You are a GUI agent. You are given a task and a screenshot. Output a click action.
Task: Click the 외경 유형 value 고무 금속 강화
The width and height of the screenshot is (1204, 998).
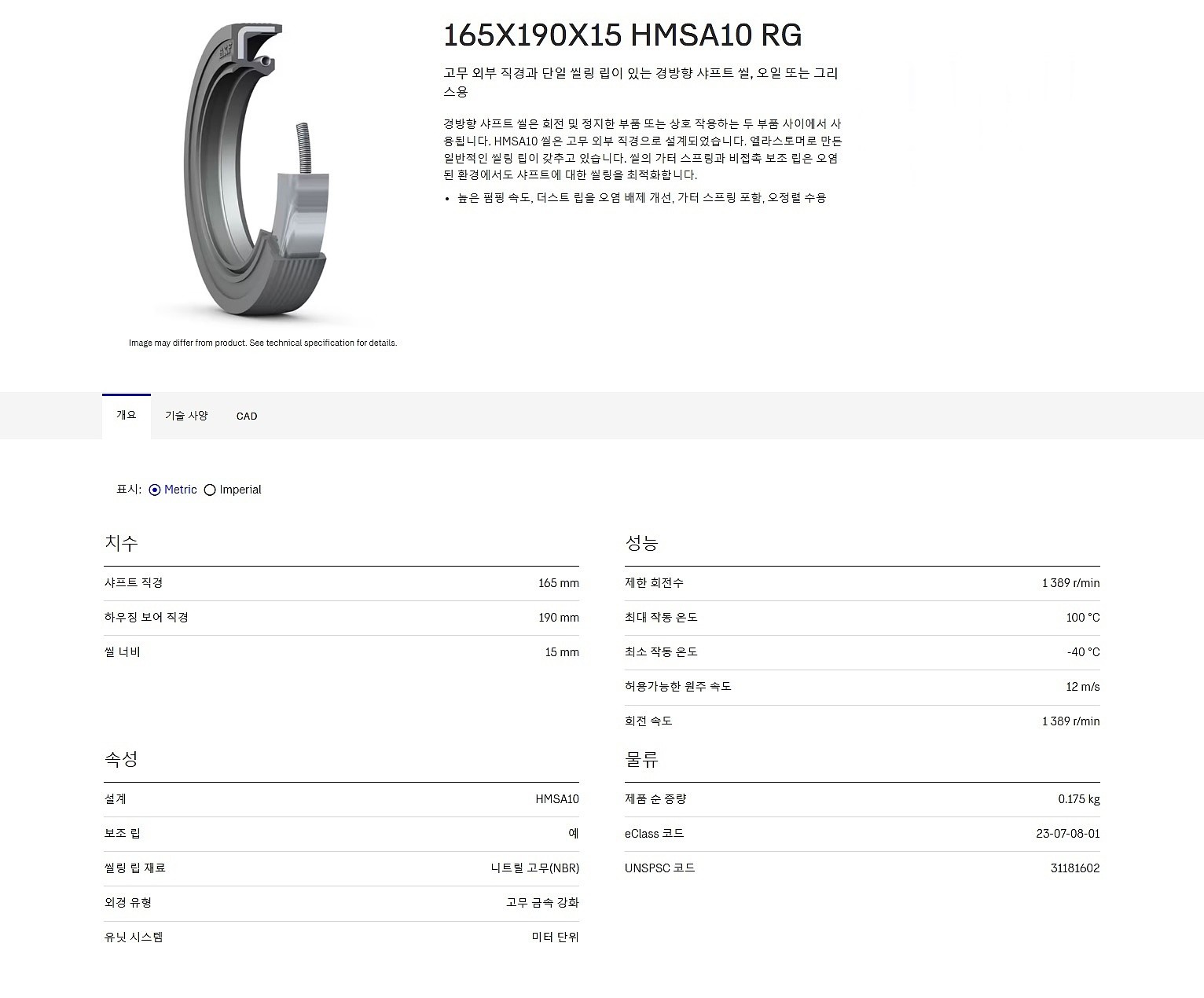[542, 903]
